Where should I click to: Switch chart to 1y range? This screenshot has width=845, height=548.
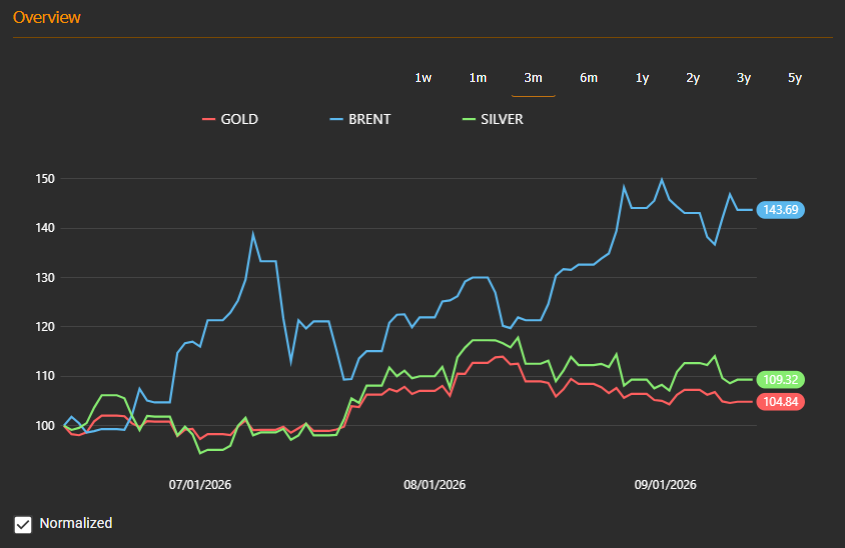pos(642,78)
